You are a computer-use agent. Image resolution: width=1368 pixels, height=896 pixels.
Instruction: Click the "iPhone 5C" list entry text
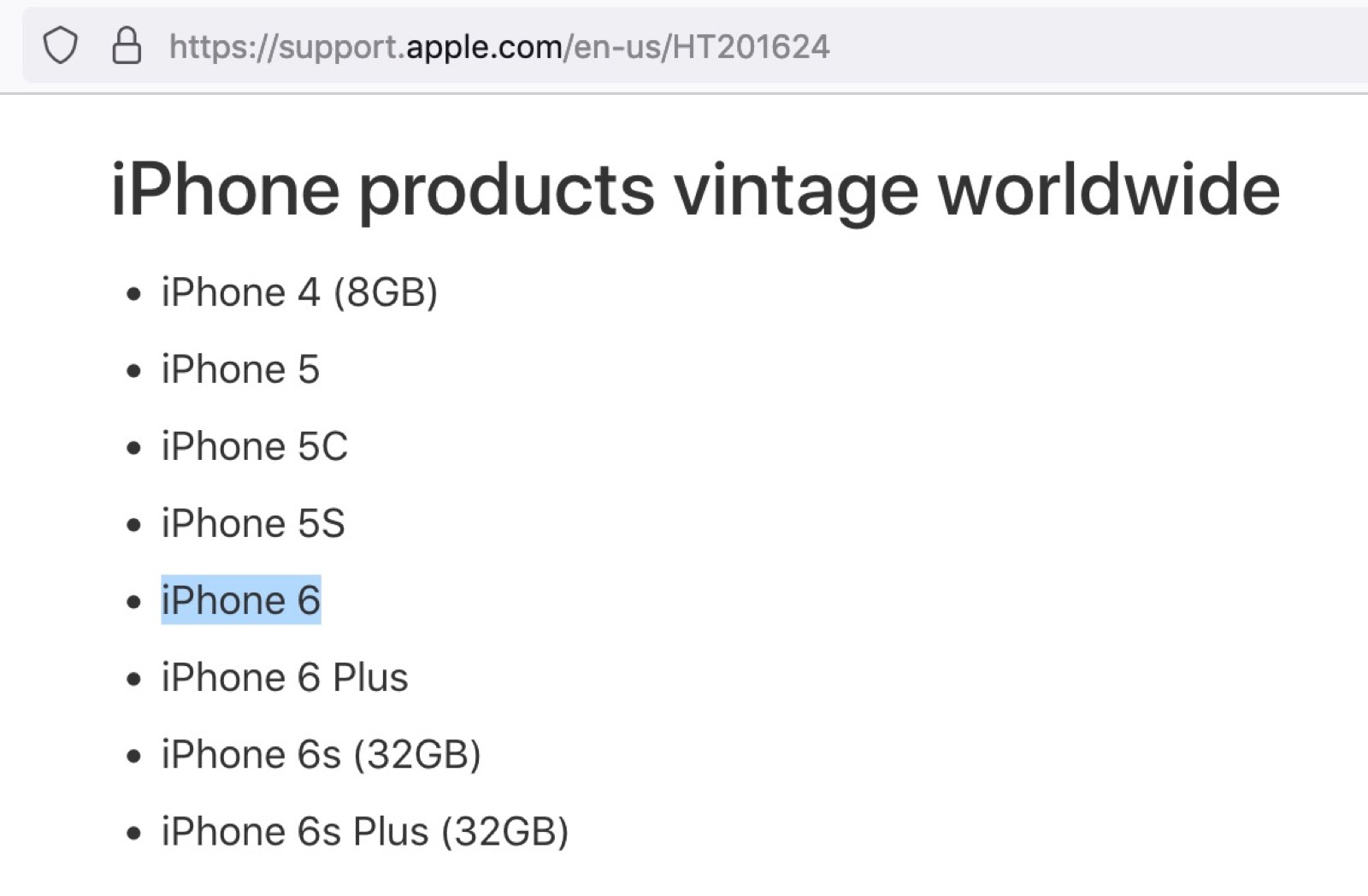click(x=255, y=446)
